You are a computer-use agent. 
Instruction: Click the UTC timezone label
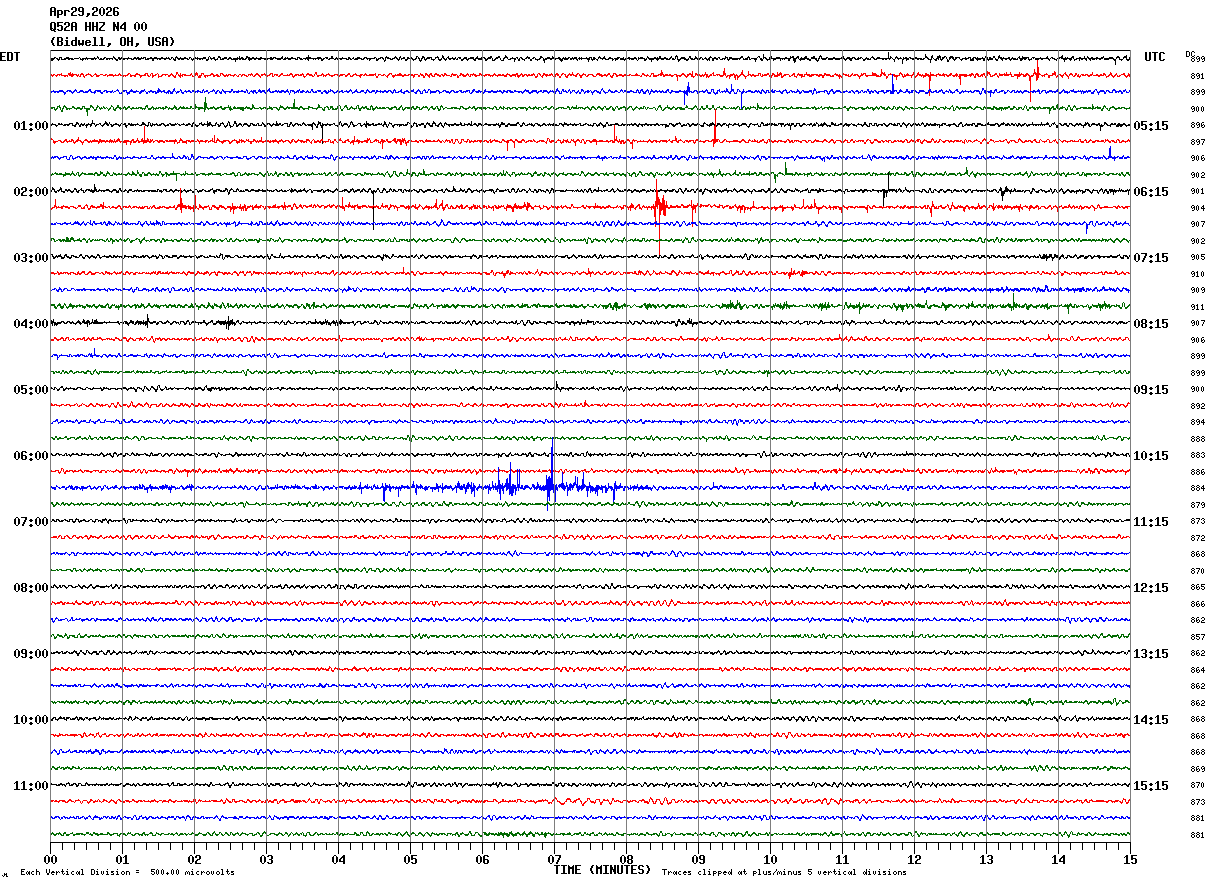pyautogui.click(x=1155, y=57)
